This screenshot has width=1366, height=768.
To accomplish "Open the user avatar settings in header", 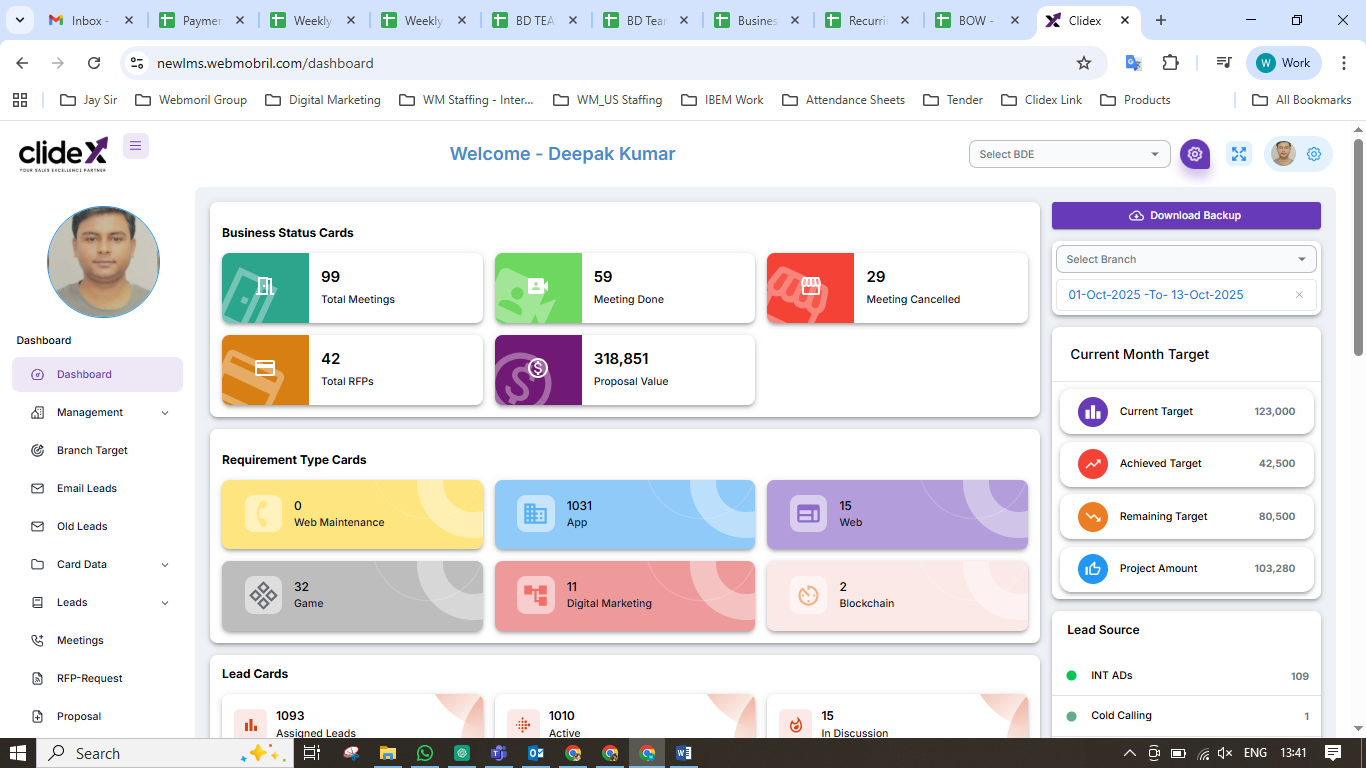I will (x=1298, y=154).
